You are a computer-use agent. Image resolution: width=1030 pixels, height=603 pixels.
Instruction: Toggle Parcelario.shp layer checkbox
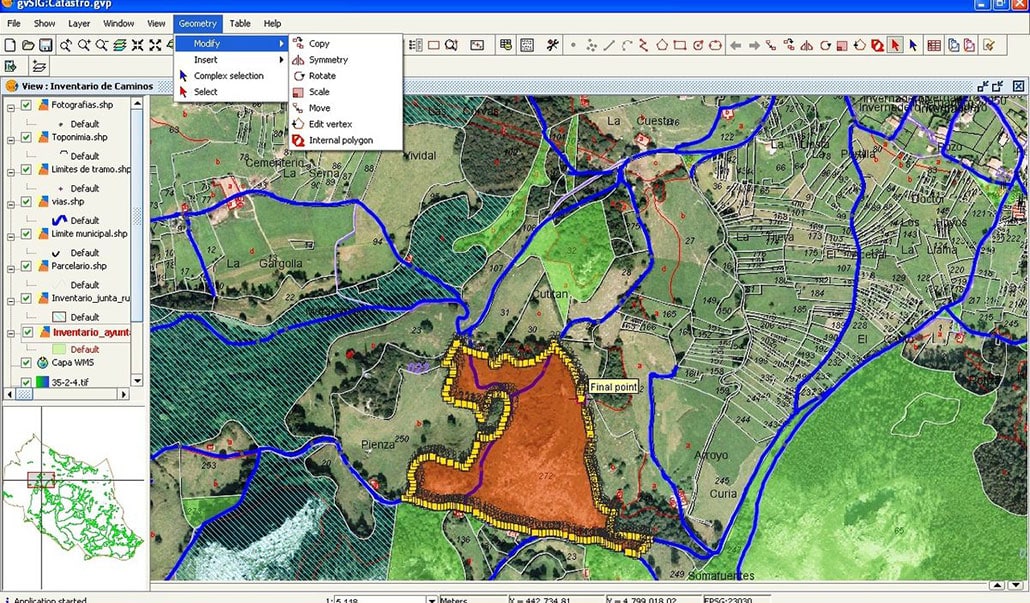point(26,266)
